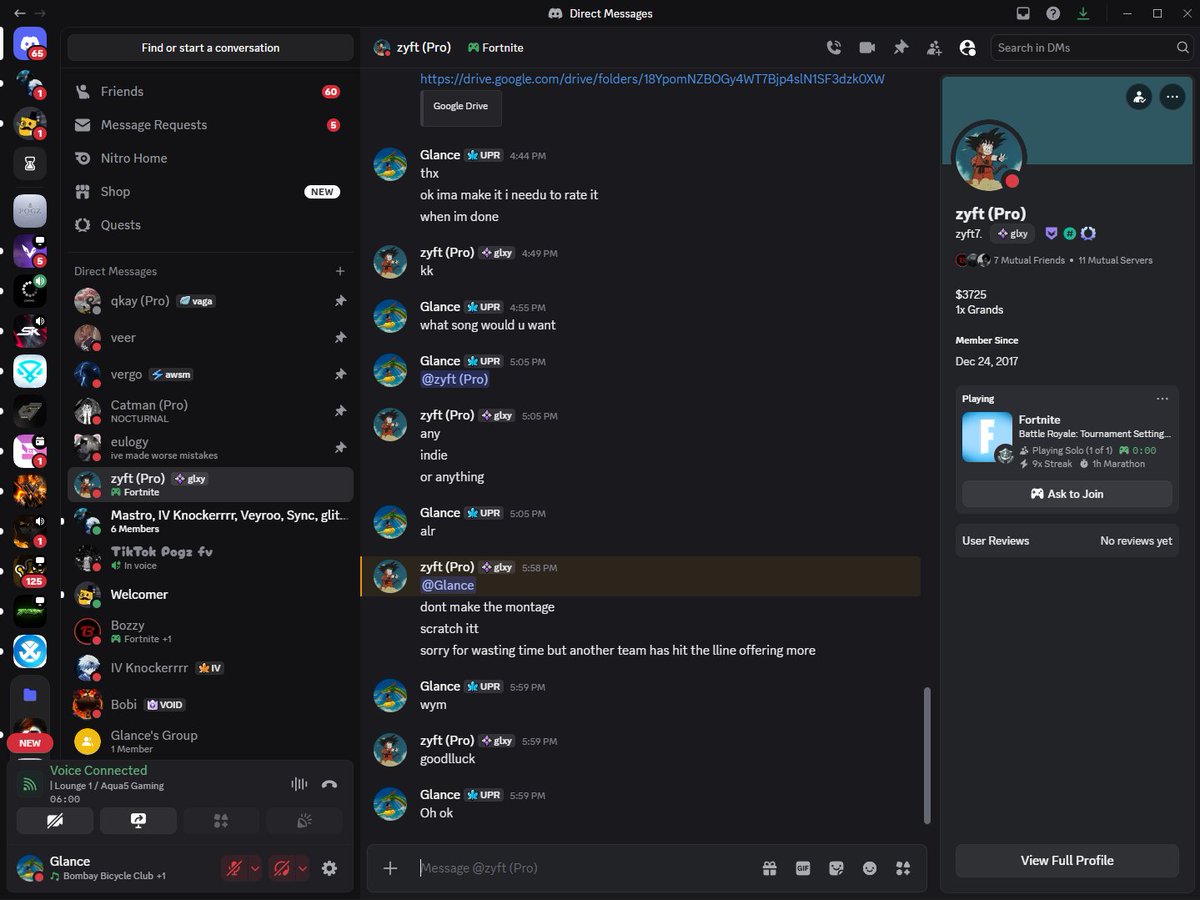Click the green download update icon
1200x900 pixels.
(x=1083, y=13)
